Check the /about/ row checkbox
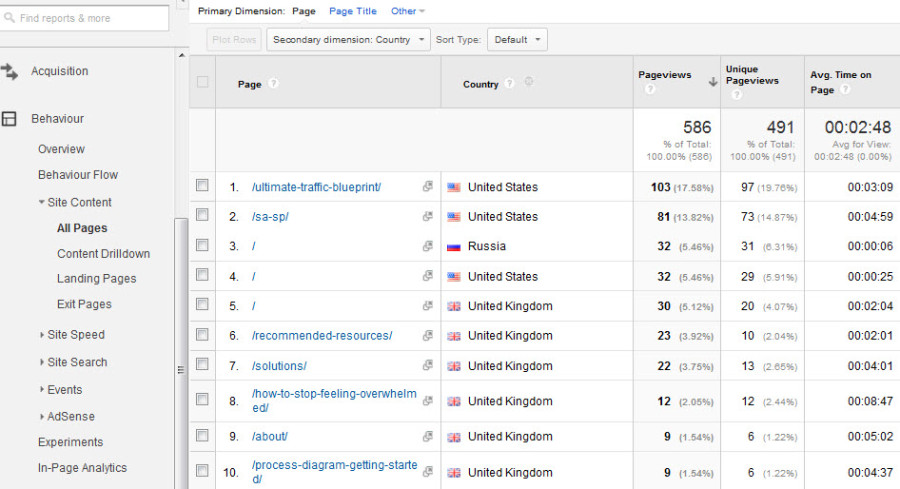900x489 pixels. coord(202,436)
